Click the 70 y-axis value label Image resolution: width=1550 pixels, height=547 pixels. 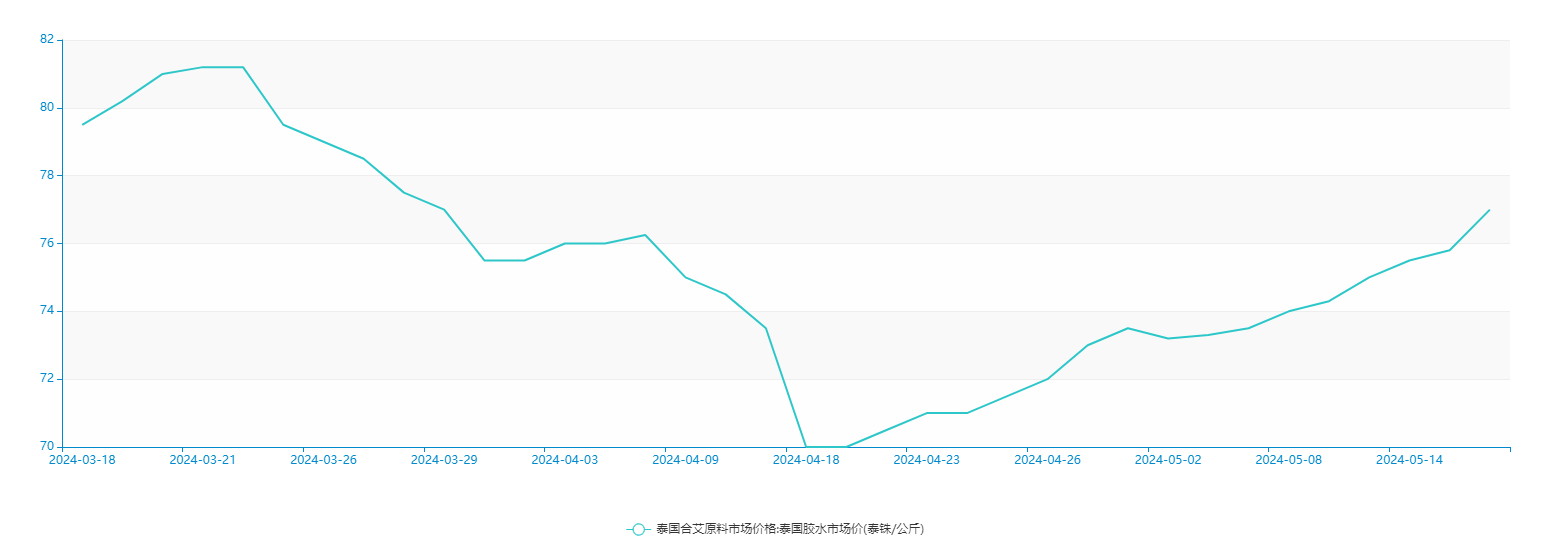click(x=47, y=446)
